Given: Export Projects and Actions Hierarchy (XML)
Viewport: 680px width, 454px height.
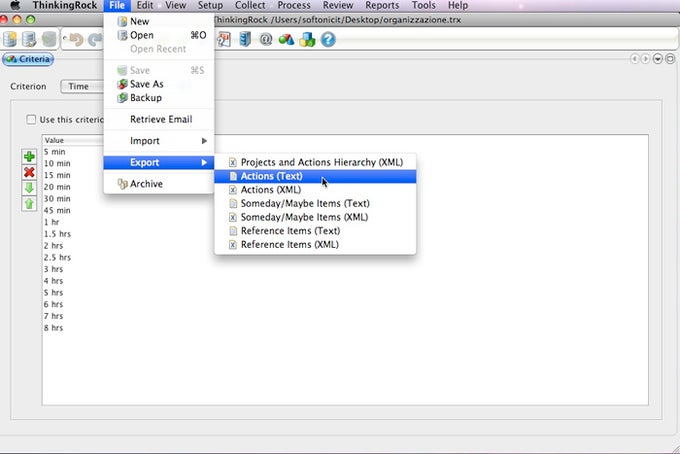Looking at the screenshot, I should click(315, 162).
